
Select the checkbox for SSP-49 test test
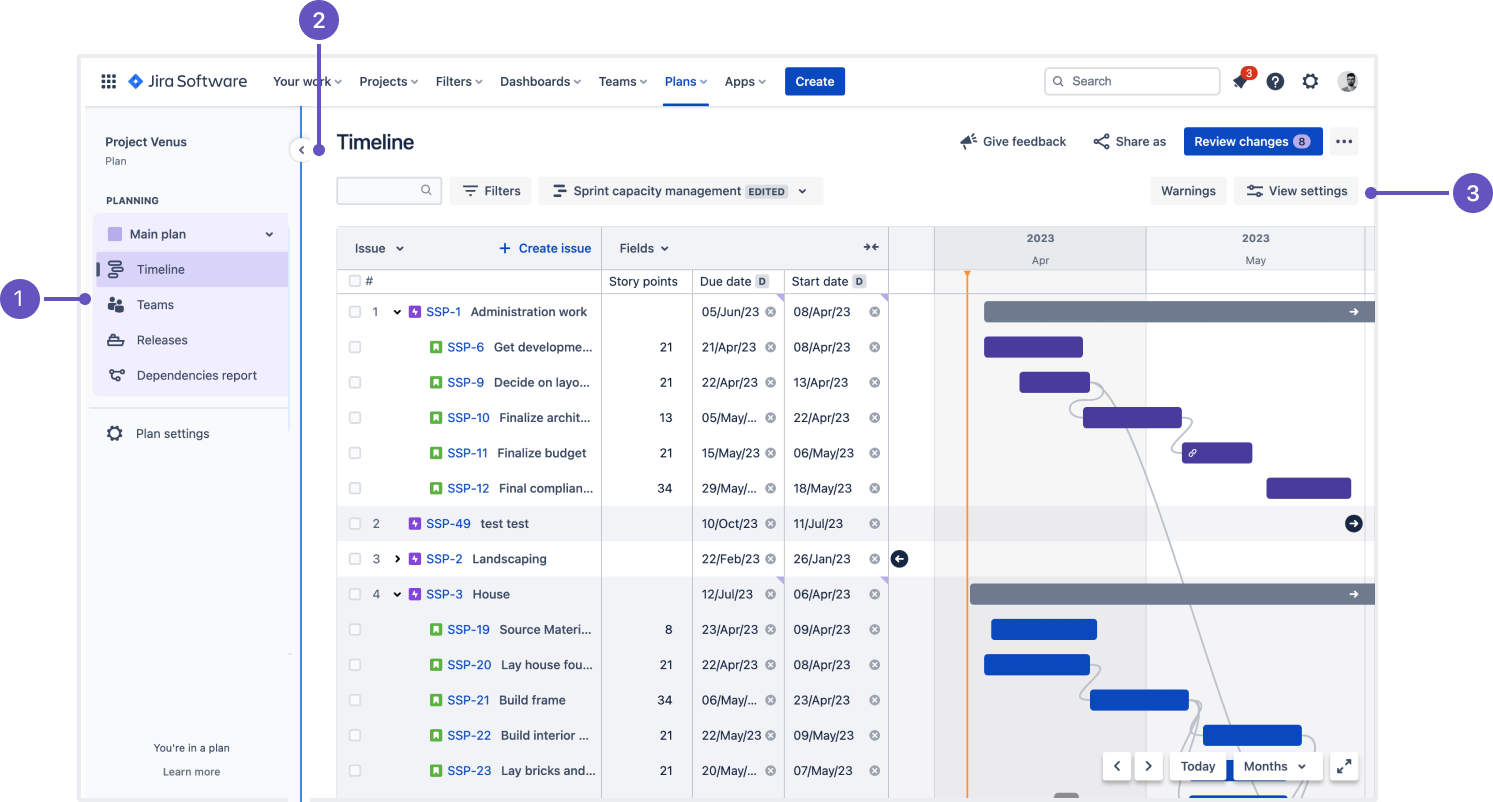point(355,523)
